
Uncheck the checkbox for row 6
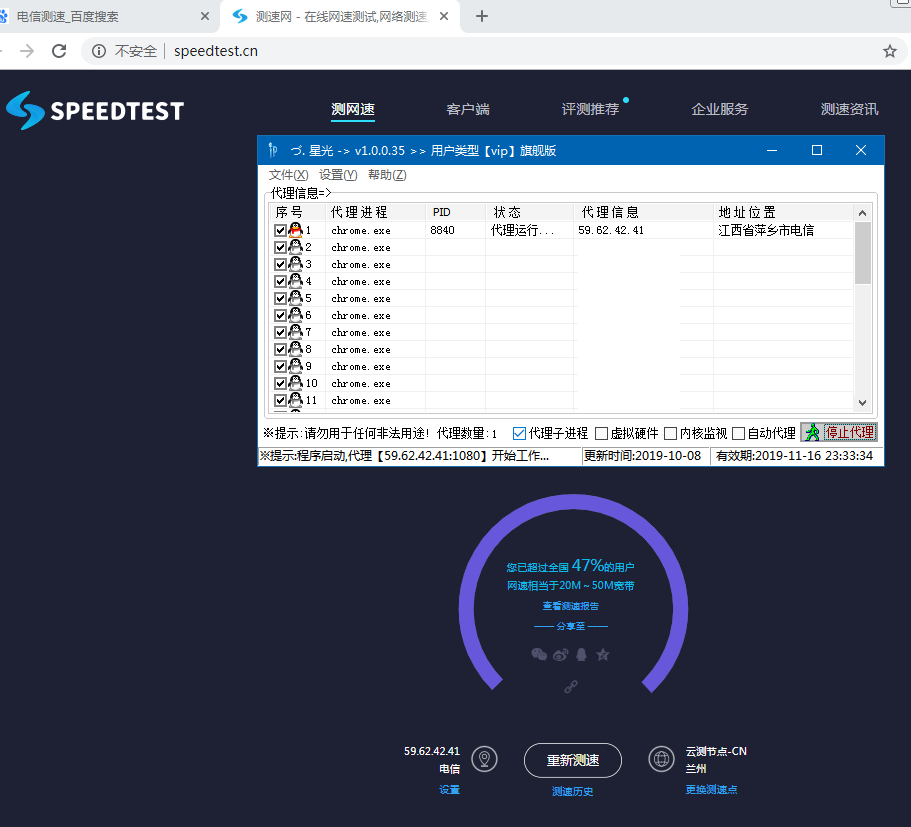[x=280, y=316]
